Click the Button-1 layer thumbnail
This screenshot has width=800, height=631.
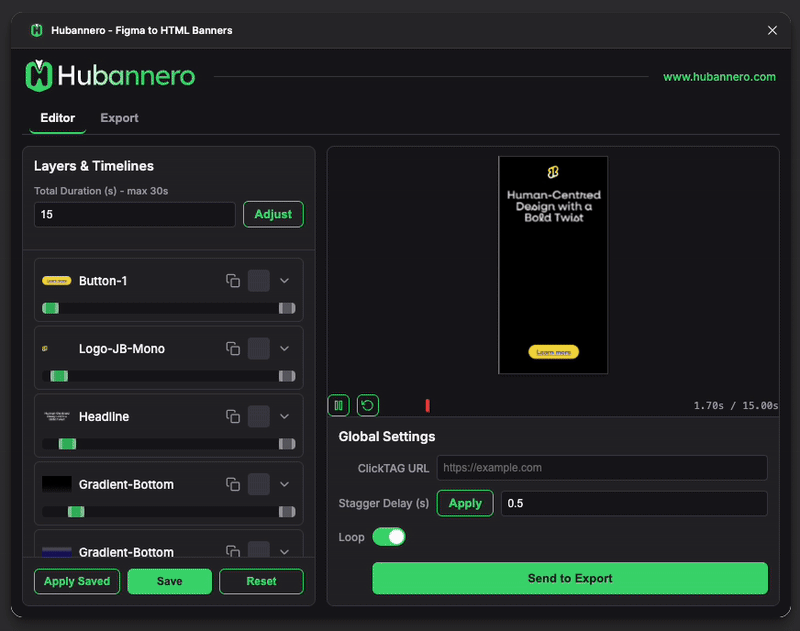pos(57,281)
